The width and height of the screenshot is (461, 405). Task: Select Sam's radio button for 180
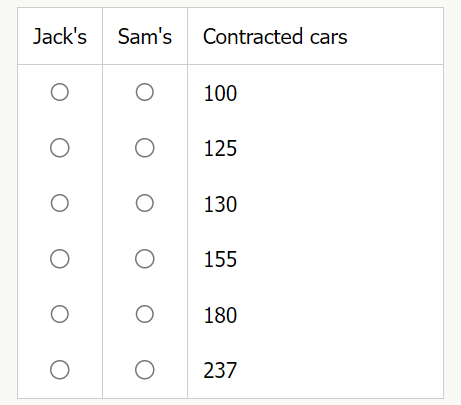[x=145, y=314]
